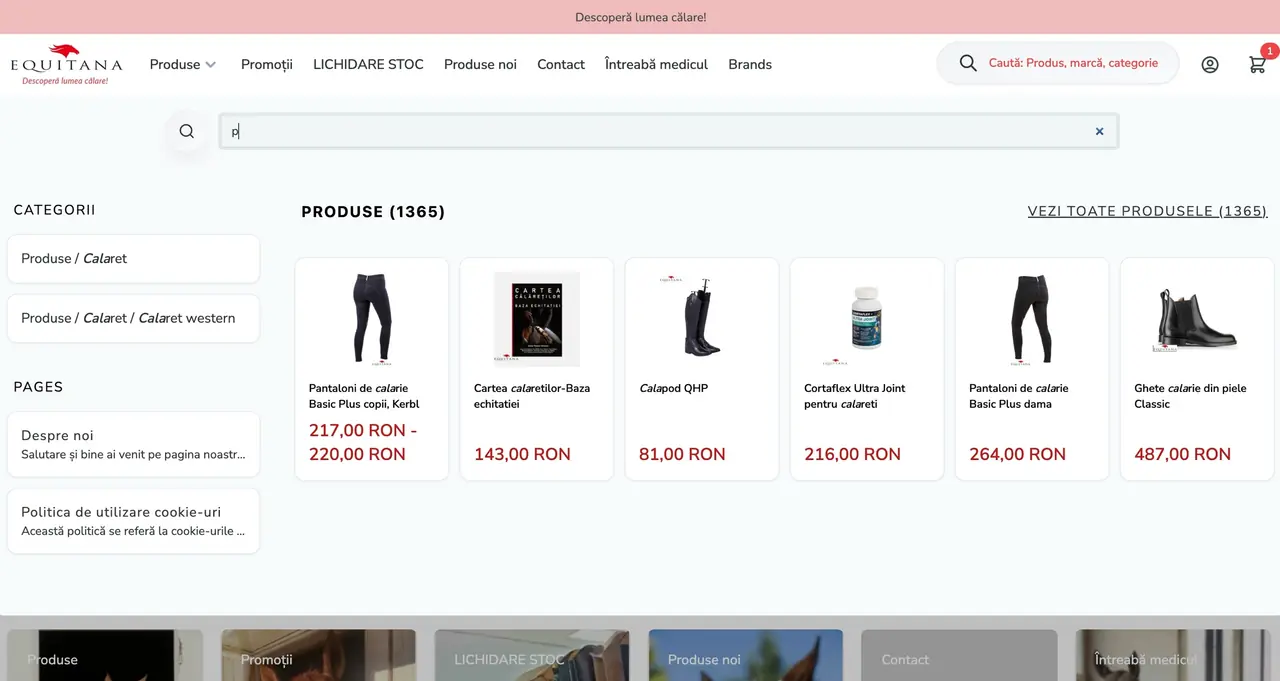
Task: Open Pantaloni de calarie Basic Plus copii thumbnail
Action: coord(372,319)
